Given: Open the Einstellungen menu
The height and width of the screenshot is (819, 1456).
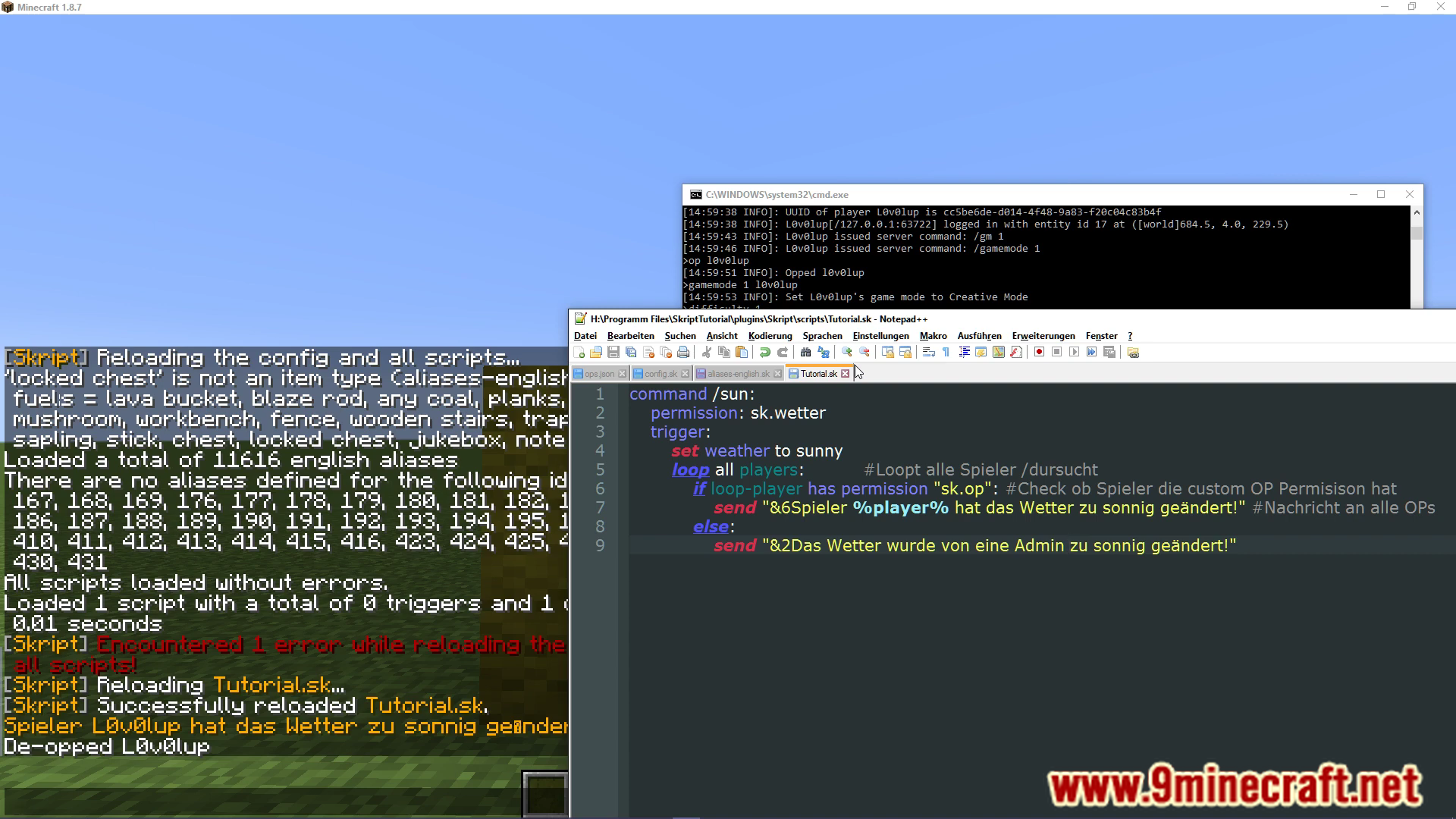Looking at the screenshot, I should click(x=880, y=336).
